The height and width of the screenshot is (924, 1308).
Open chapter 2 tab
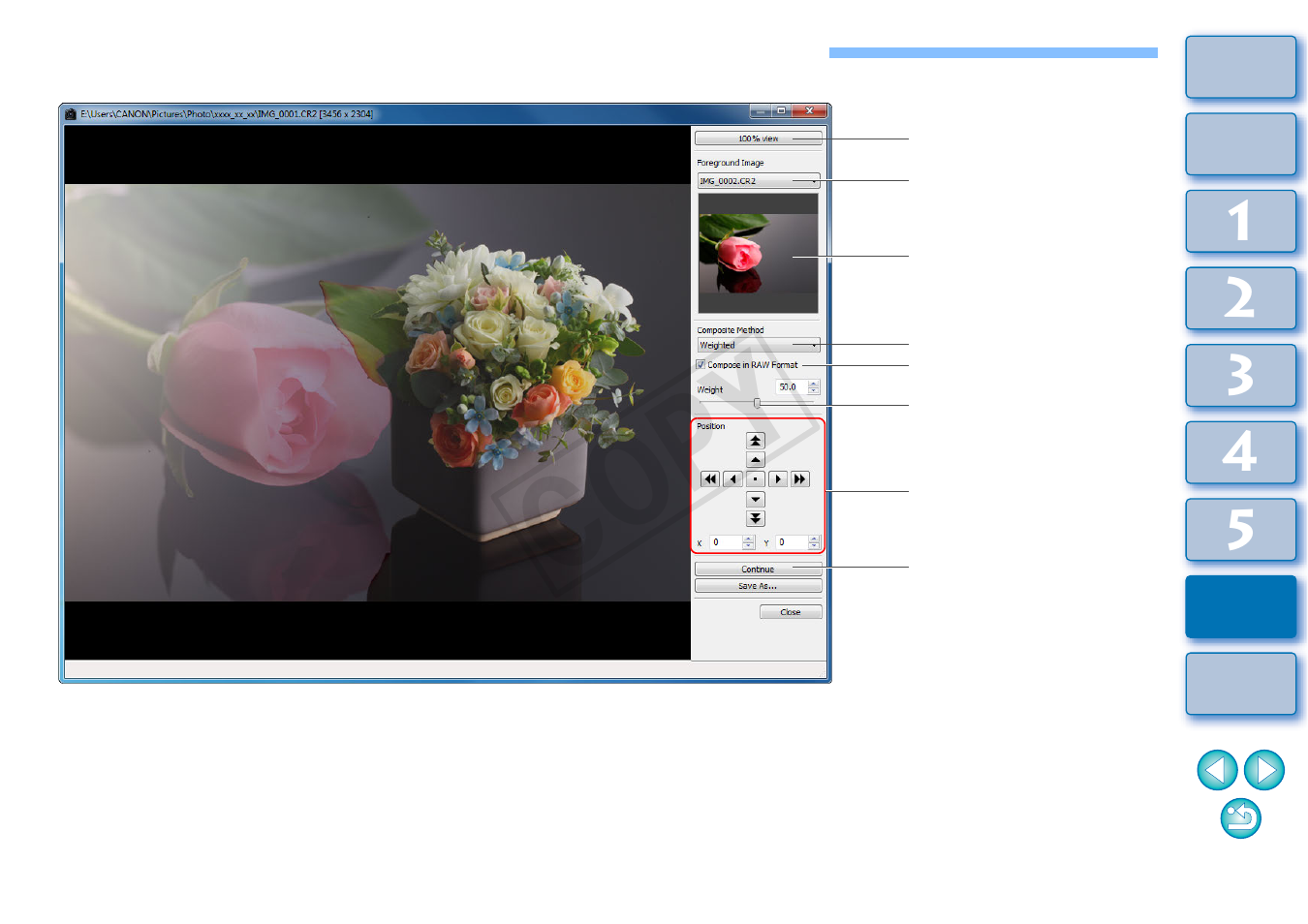click(x=1240, y=298)
